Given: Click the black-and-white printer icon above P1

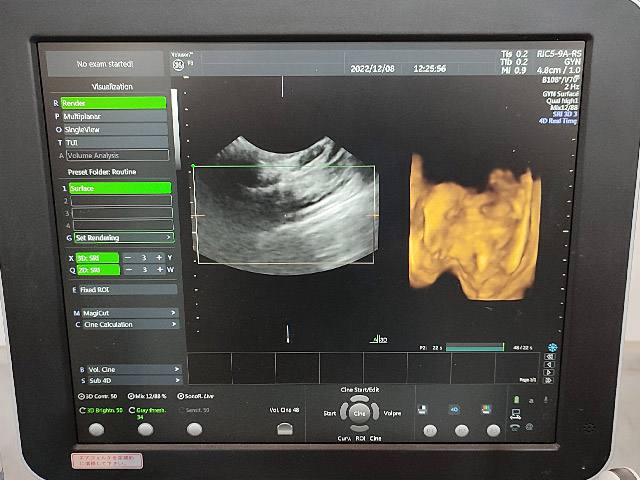Looking at the screenshot, I should [x=422, y=409].
